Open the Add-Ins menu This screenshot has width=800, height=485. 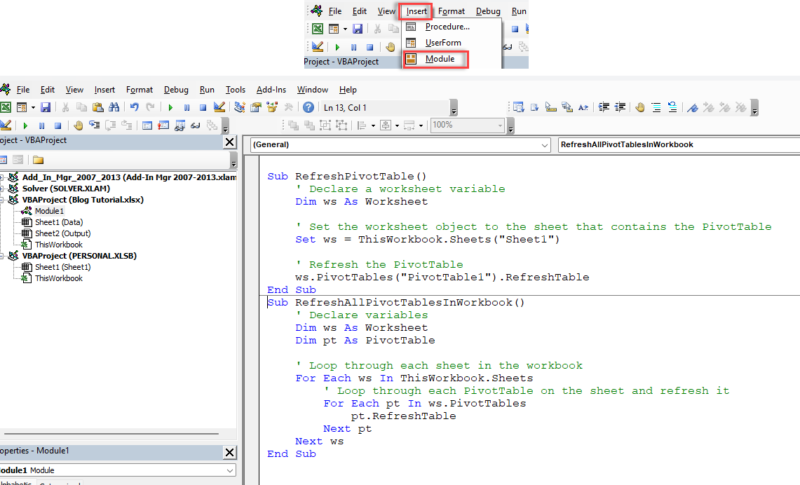click(271, 89)
